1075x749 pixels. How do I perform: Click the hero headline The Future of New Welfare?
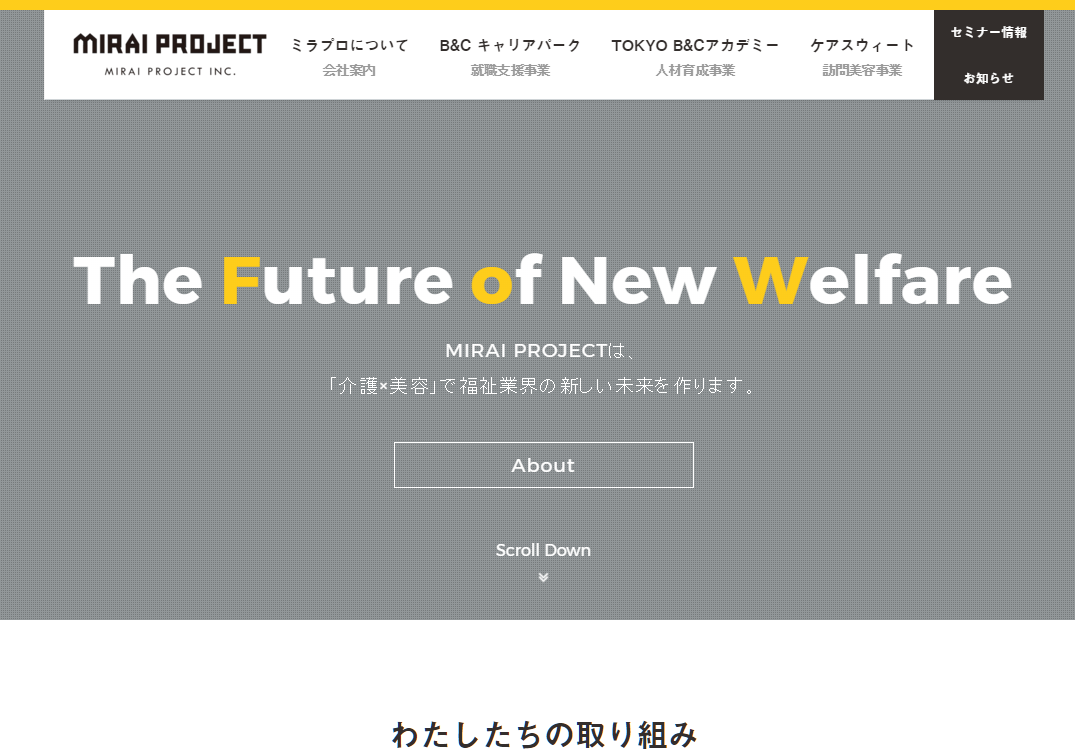click(x=542, y=280)
